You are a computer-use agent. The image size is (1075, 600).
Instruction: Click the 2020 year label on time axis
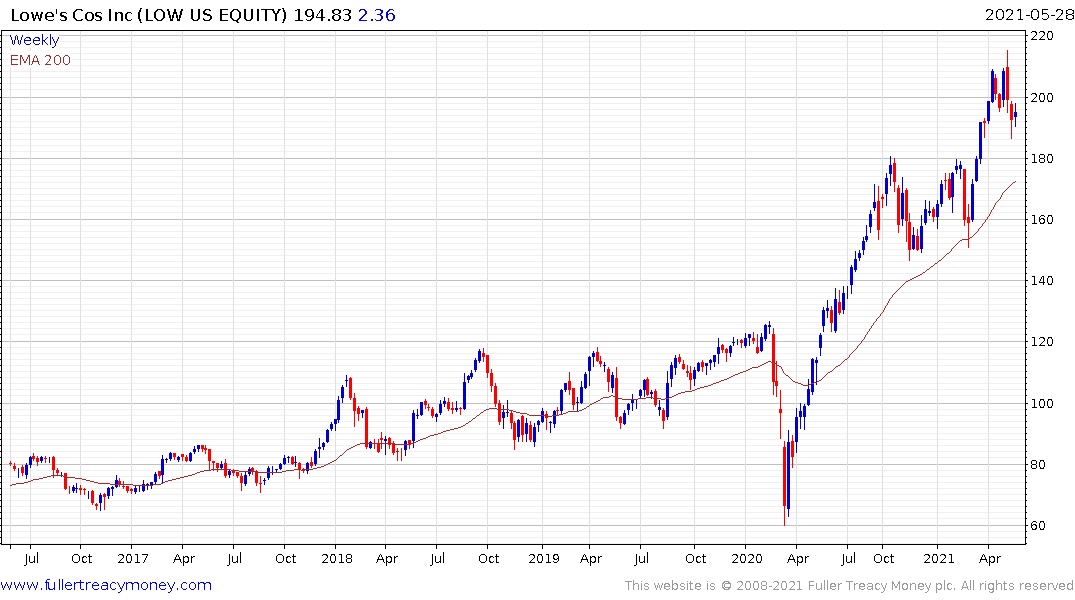[x=747, y=559]
